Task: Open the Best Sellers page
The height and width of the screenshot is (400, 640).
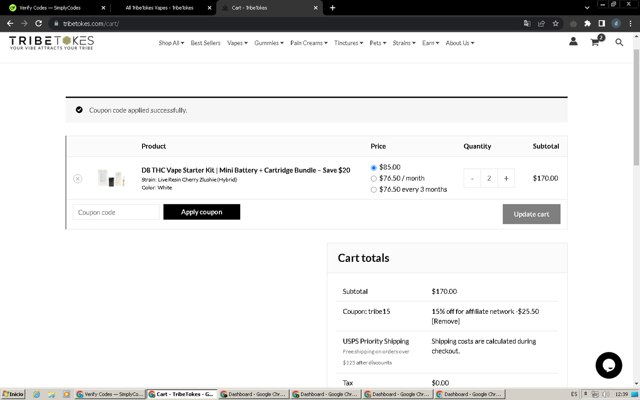Action: [x=205, y=43]
